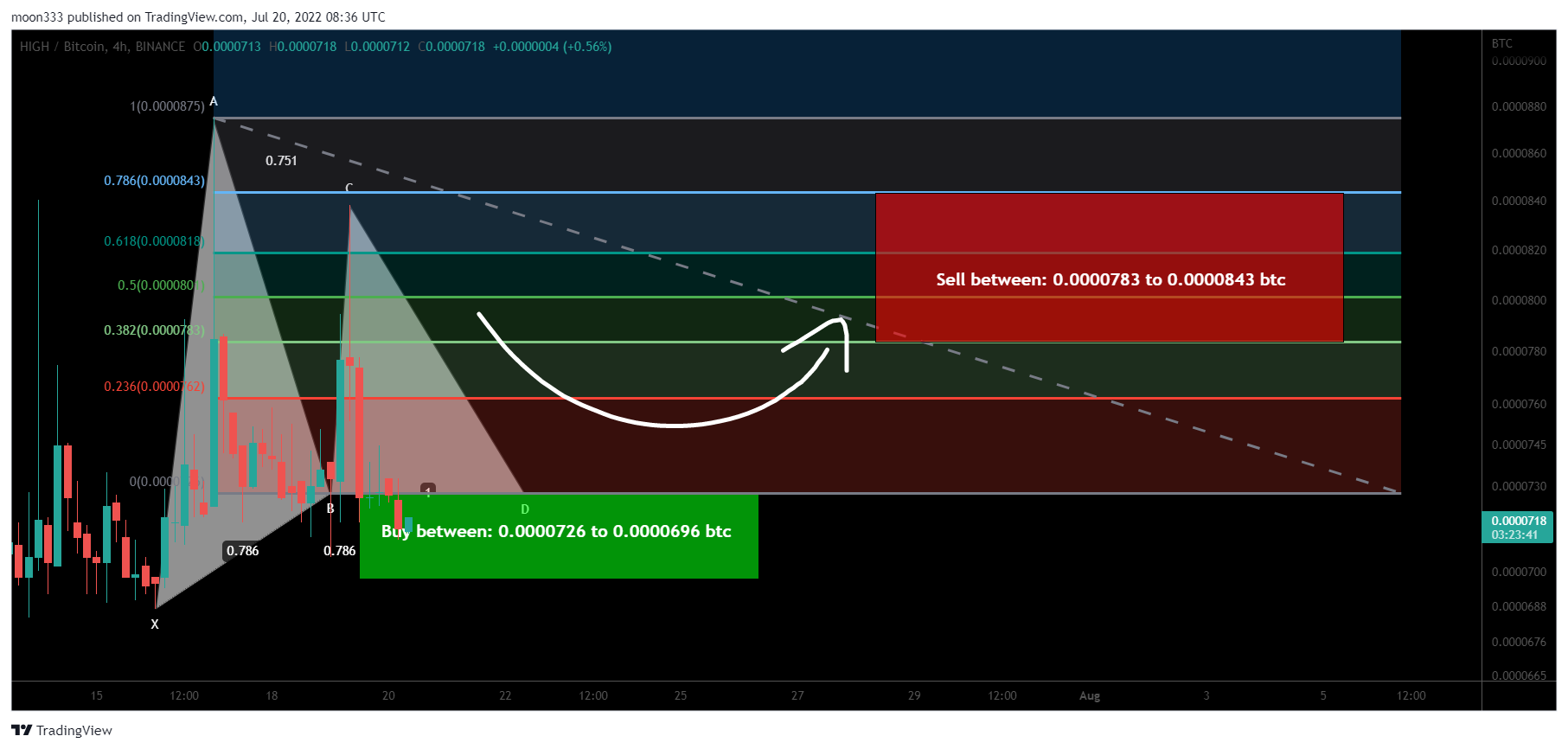Click the 'HIGH / Bitcoin, 4h, BINANCE' symbol title
This screenshot has height=749, width=1568.
[102, 47]
